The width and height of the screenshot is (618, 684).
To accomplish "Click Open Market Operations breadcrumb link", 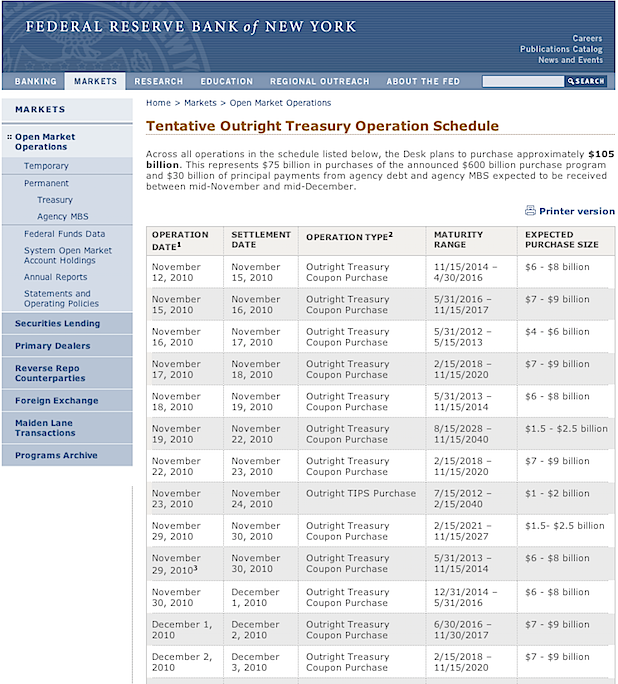I will 280,103.
